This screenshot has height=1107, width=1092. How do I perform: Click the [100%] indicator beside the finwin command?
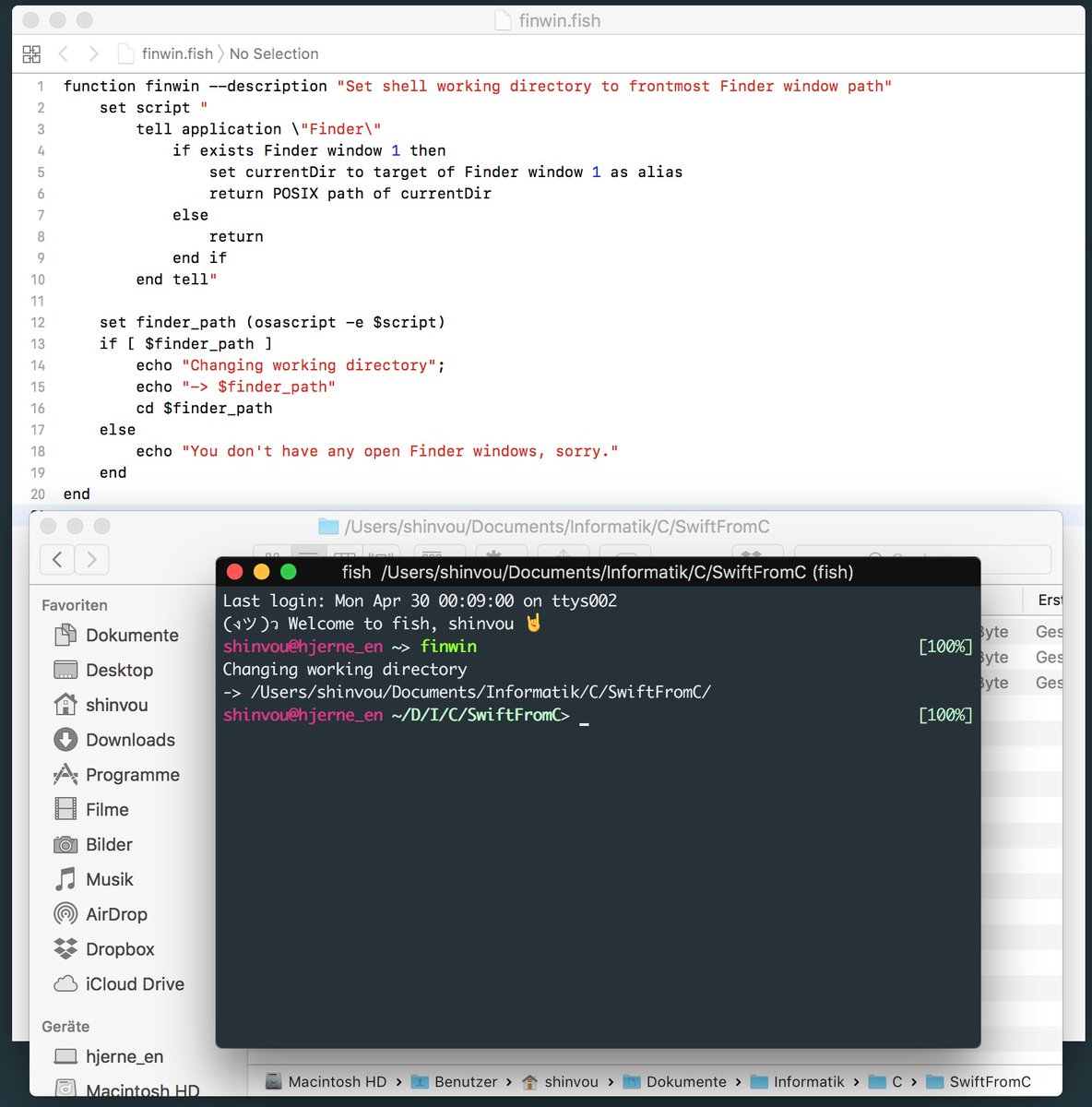(945, 647)
